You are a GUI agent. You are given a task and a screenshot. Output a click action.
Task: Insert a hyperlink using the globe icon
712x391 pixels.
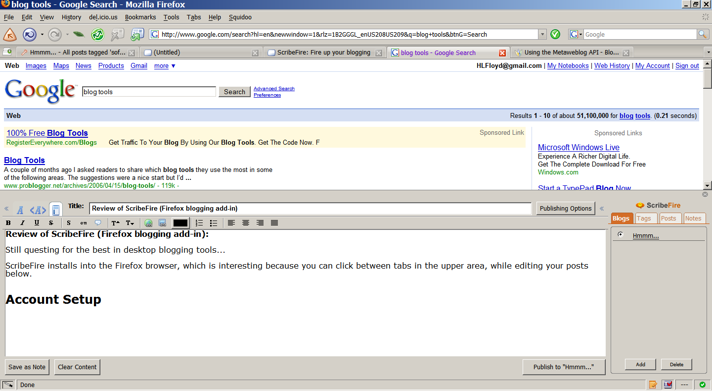pyautogui.click(x=148, y=223)
